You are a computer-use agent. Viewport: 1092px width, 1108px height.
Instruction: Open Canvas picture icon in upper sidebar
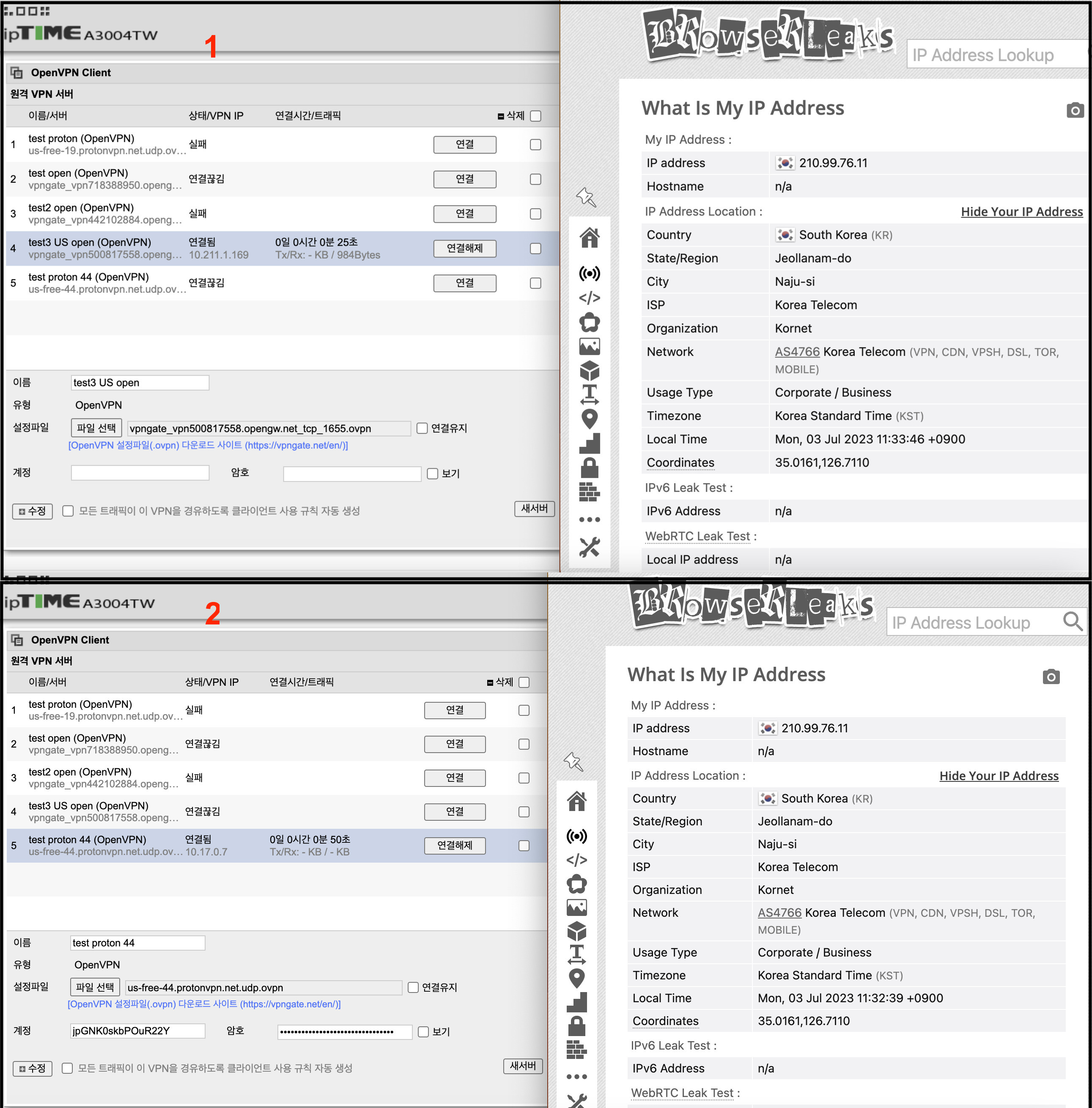(x=589, y=346)
